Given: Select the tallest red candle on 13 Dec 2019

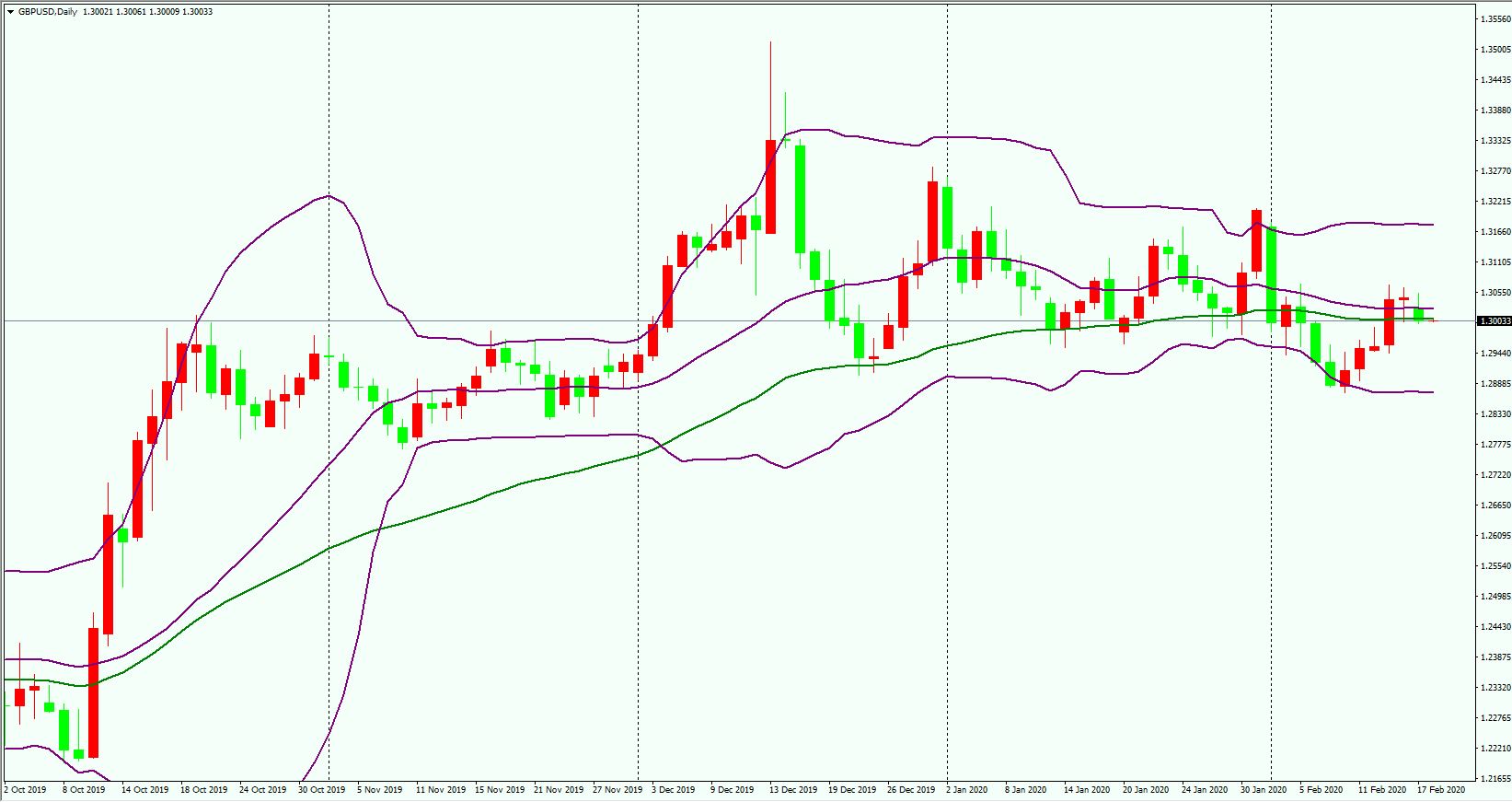Looking at the screenshot, I should click(770, 187).
